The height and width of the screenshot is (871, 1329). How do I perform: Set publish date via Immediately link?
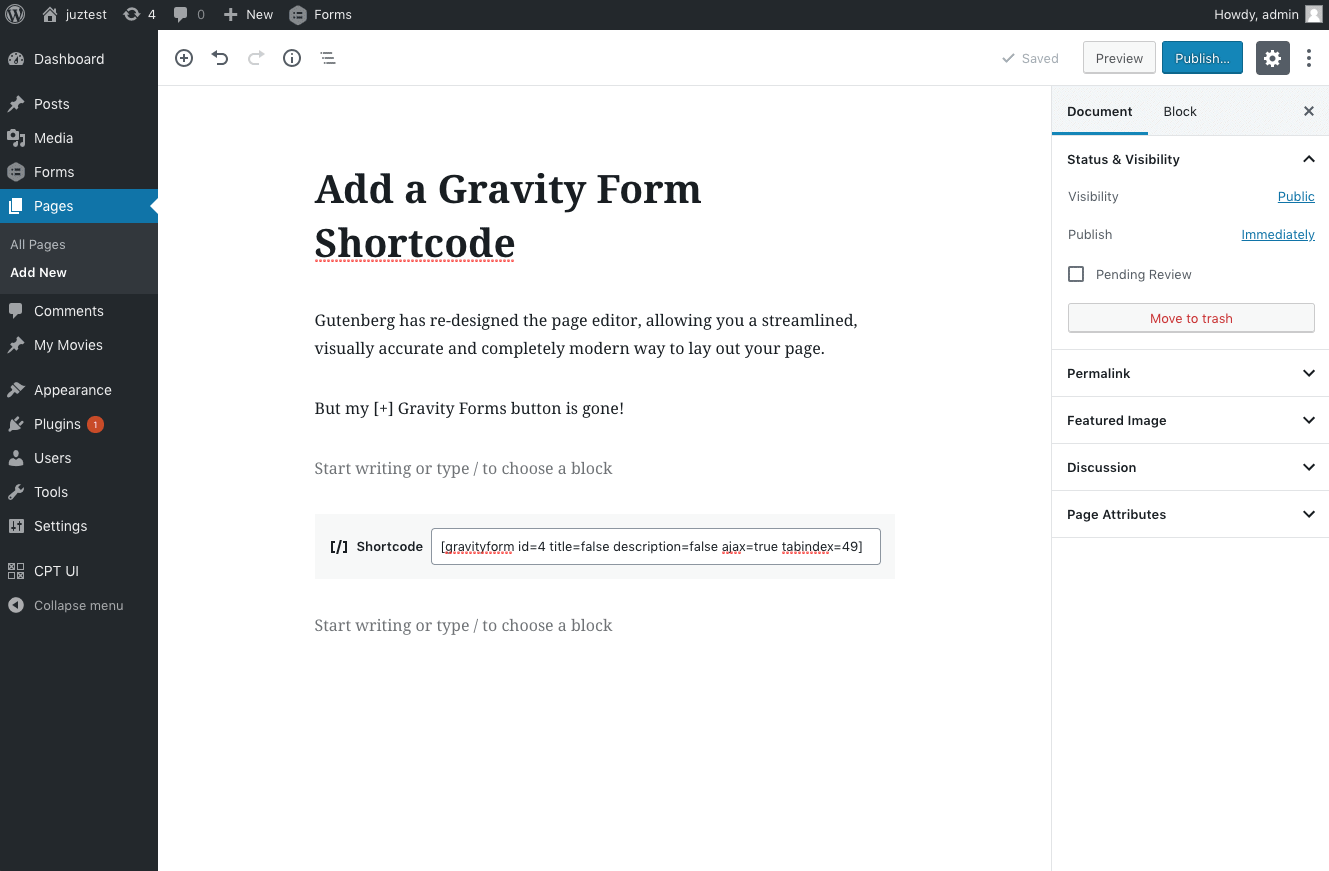pyautogui.click(x=1278, y=235)
